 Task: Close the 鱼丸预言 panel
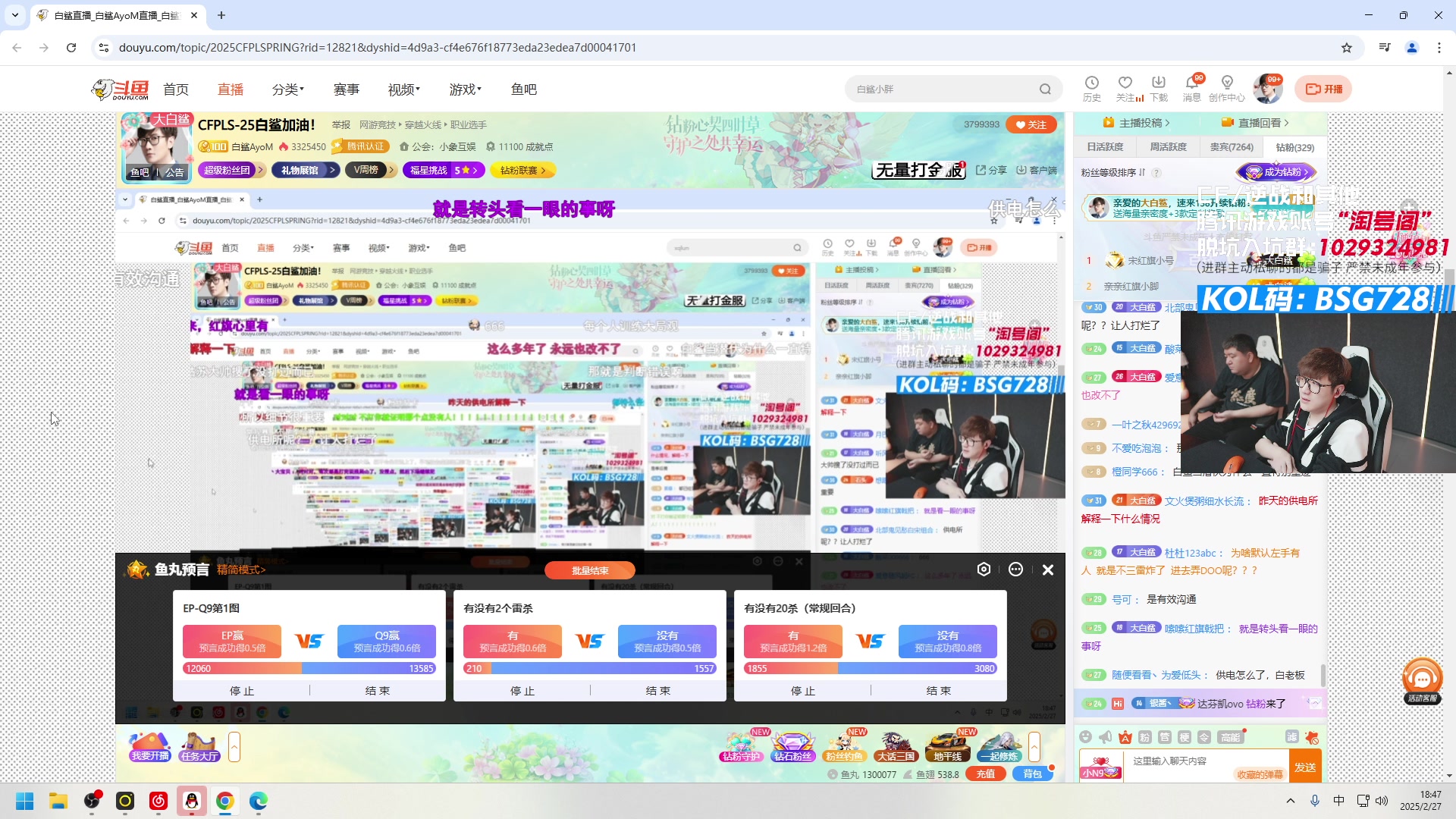[x=1048, y=570]
